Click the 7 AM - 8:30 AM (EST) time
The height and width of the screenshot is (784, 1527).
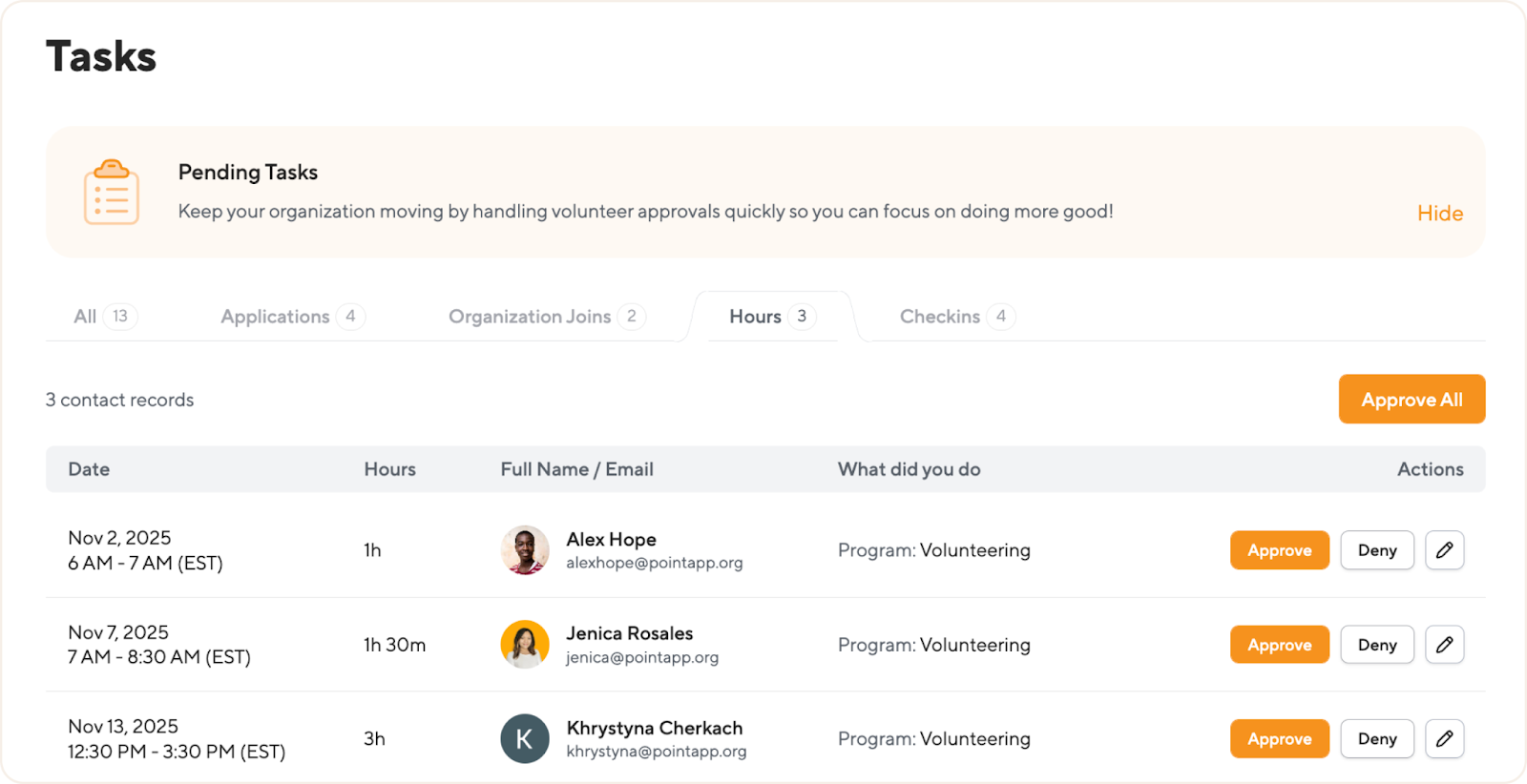(x=158, y=657)
